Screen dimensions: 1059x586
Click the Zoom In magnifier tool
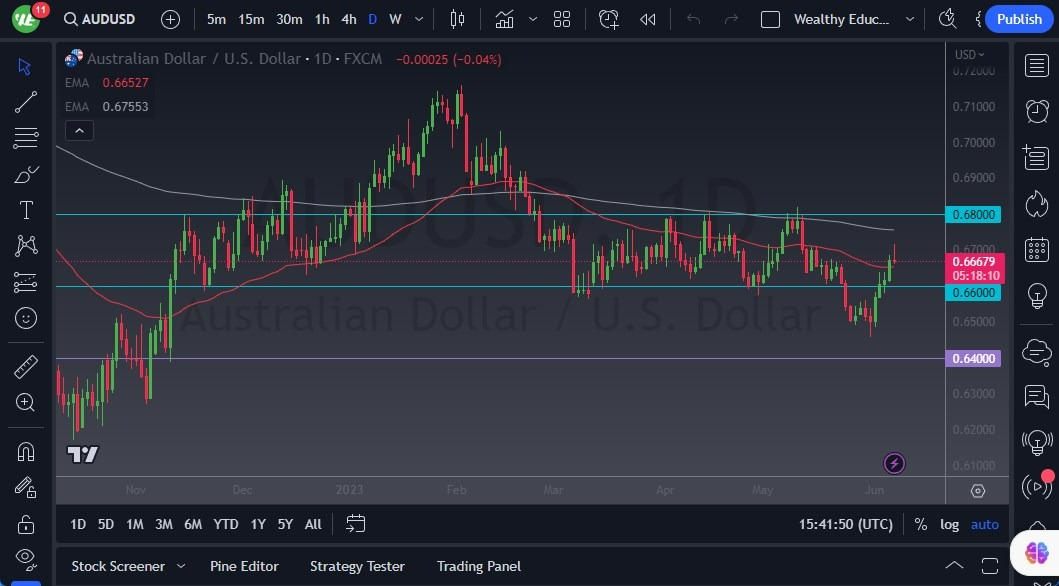click(x=26, y=402)
